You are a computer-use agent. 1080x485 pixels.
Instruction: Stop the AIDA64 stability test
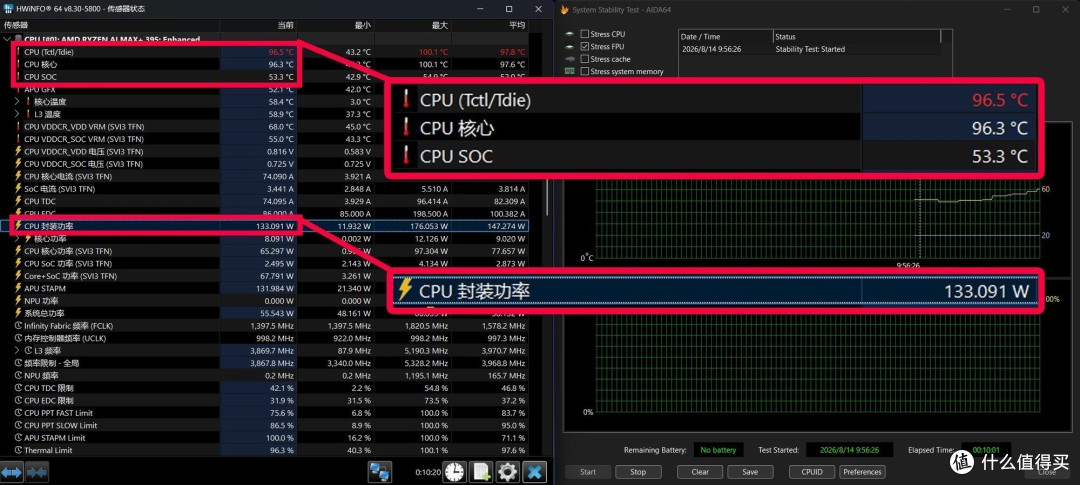coord(638,472)
